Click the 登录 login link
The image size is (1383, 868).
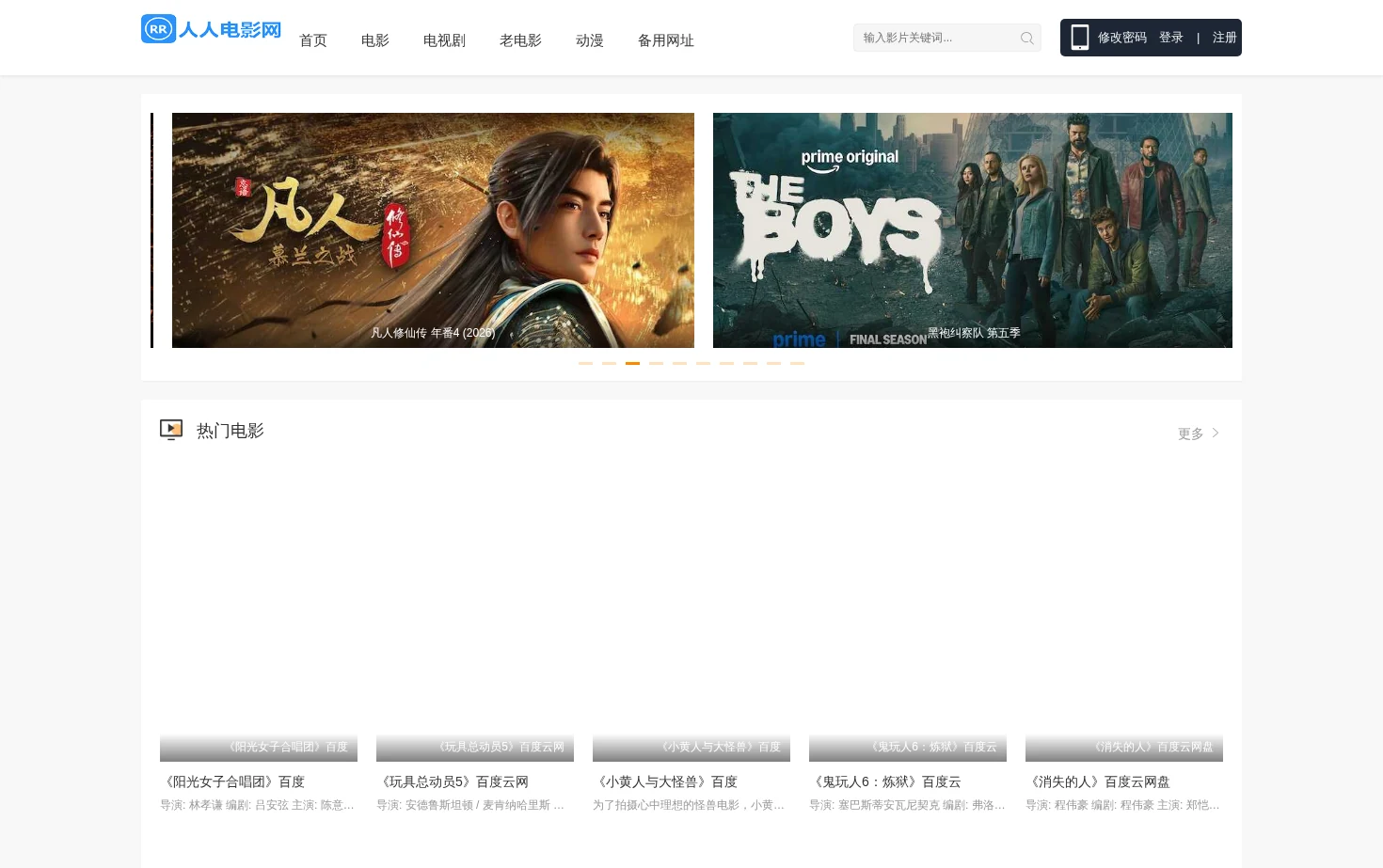[x=1171, y=38]
